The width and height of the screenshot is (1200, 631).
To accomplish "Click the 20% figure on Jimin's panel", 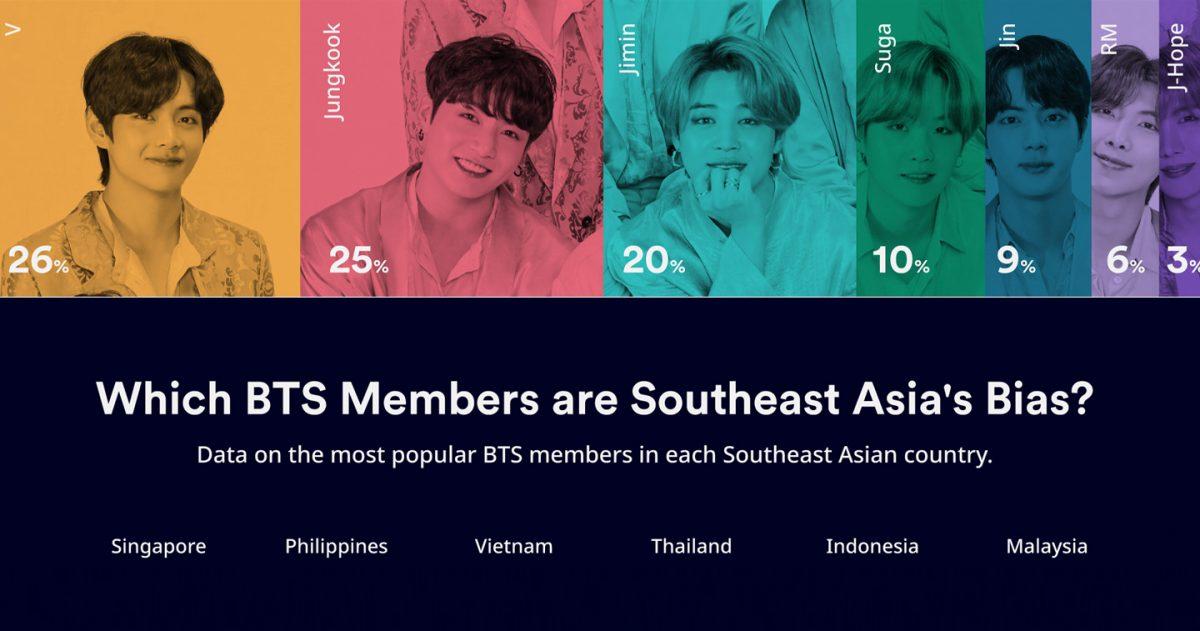I will point(653,262).
